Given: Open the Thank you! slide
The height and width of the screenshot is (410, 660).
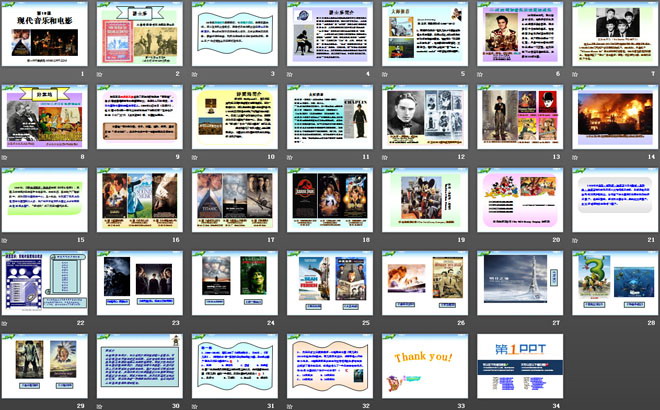Looking at the screenshot, I should [424, 364].
